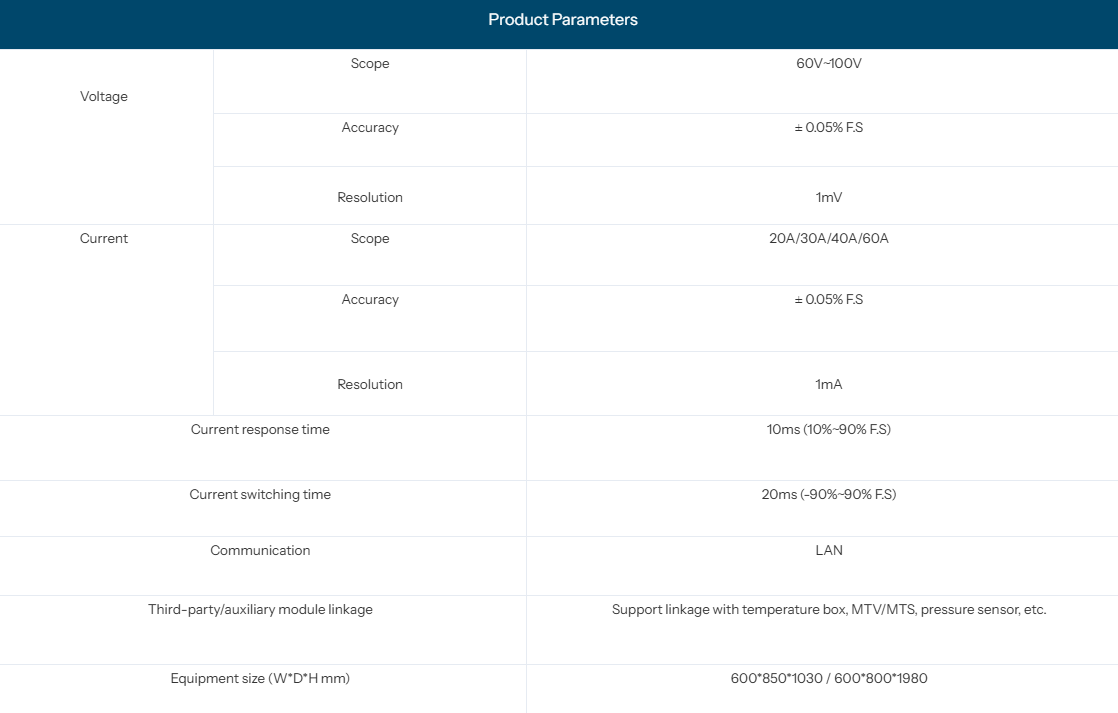This screenshot has width=1118, height=713.
Task: Click the Current row label
Action: pyautogui.click(x=104, y=239)
